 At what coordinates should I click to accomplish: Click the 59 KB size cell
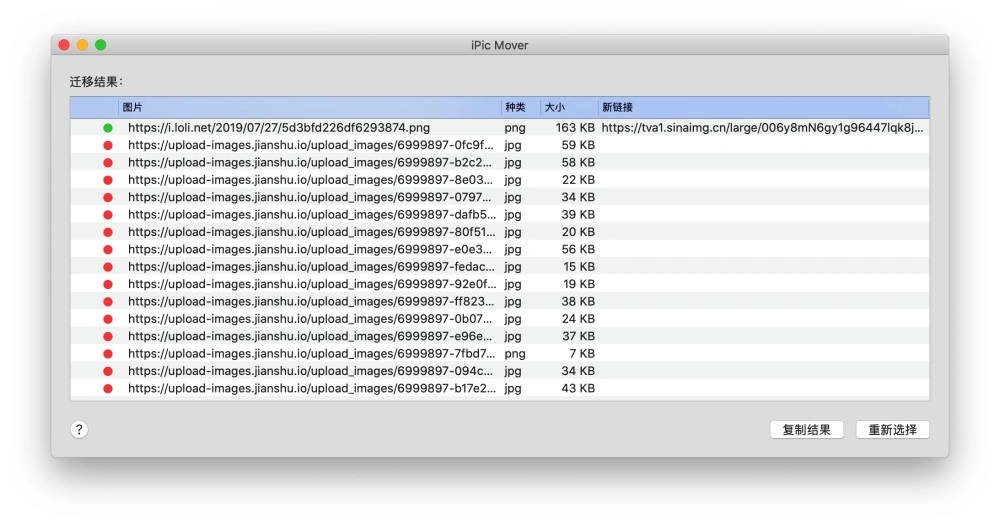[x=578, y=145]
